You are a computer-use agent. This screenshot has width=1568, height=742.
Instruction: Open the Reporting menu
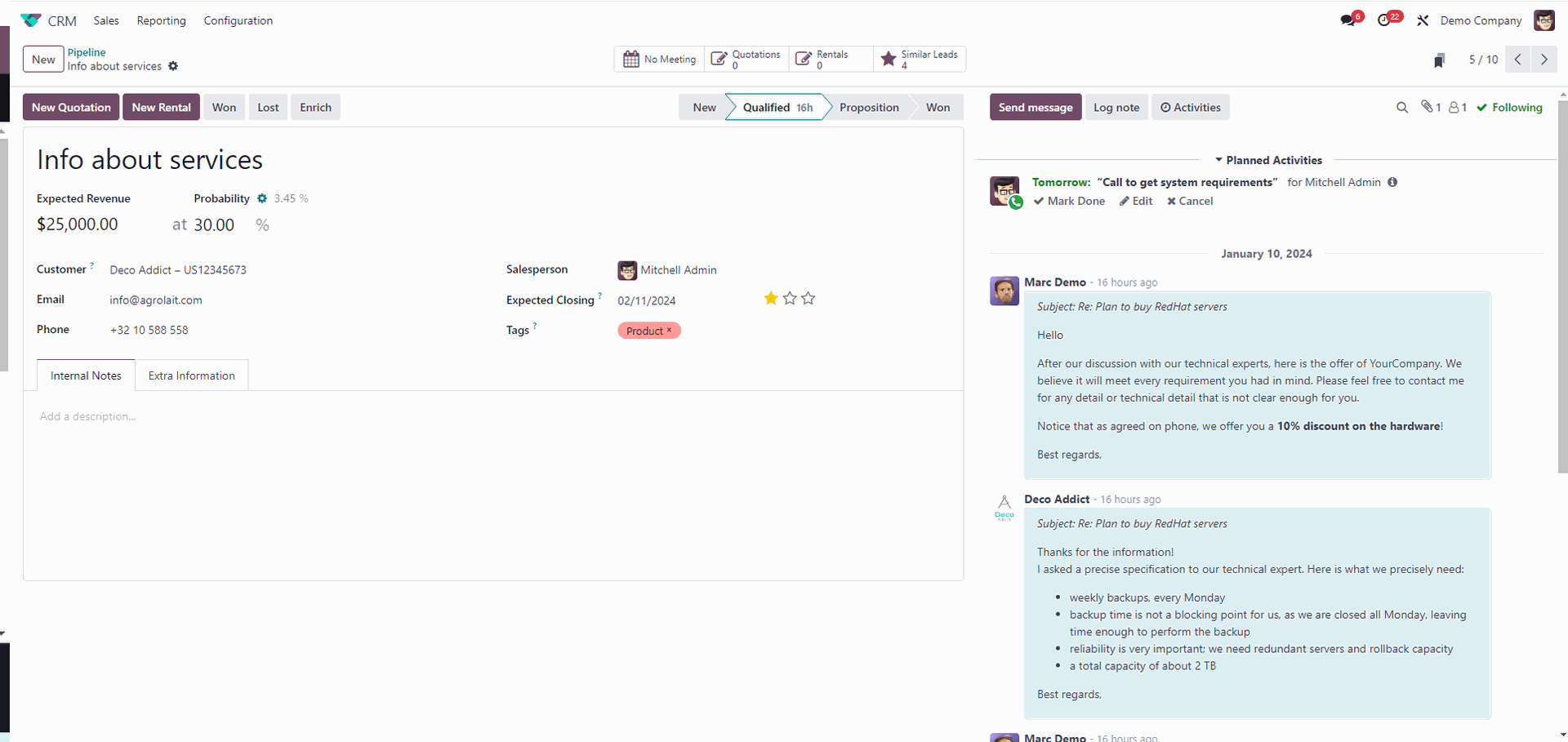(x=161, y=20)
